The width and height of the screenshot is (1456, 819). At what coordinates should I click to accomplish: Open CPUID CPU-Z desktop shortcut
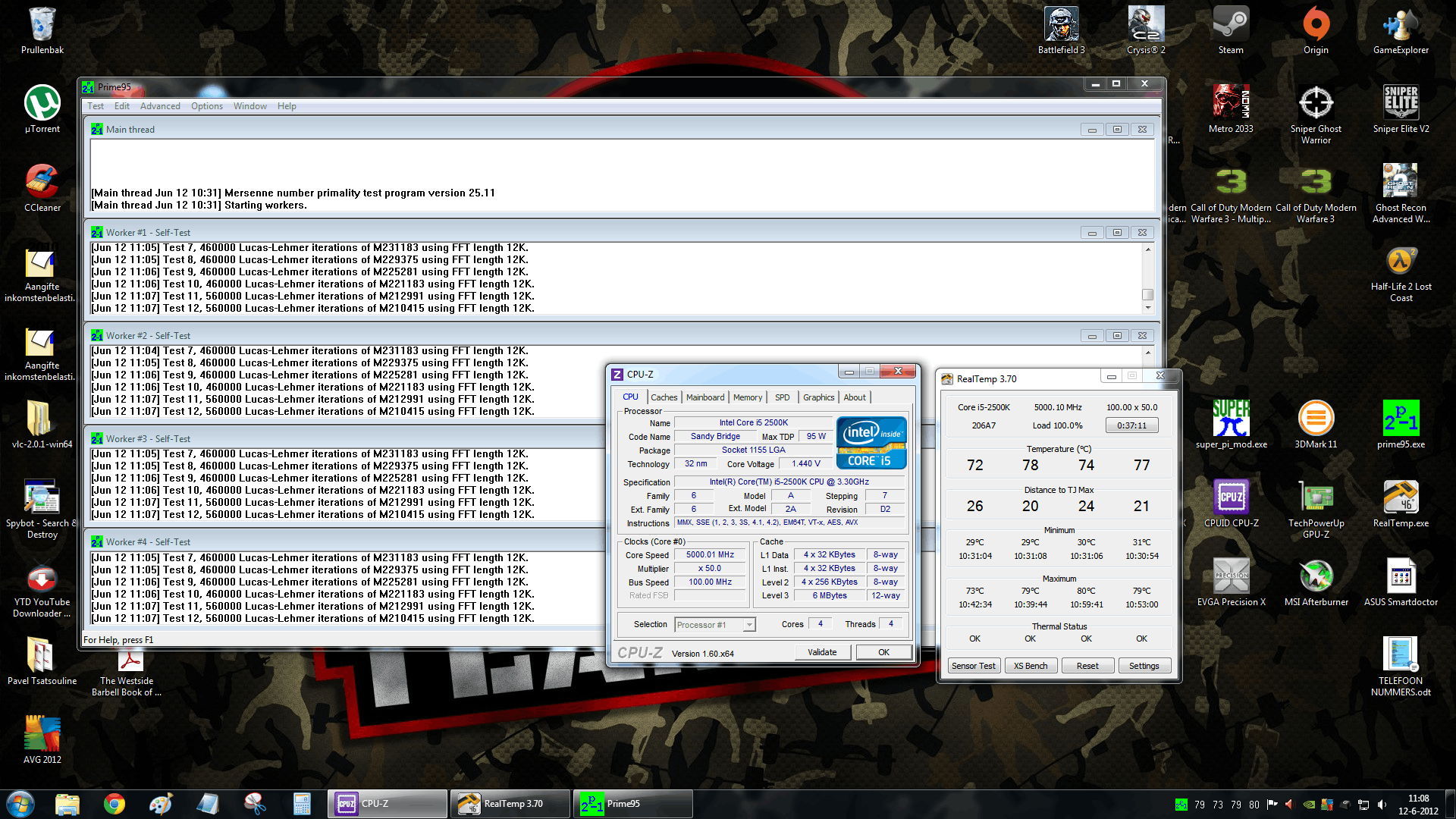[x=1231, y=504]
